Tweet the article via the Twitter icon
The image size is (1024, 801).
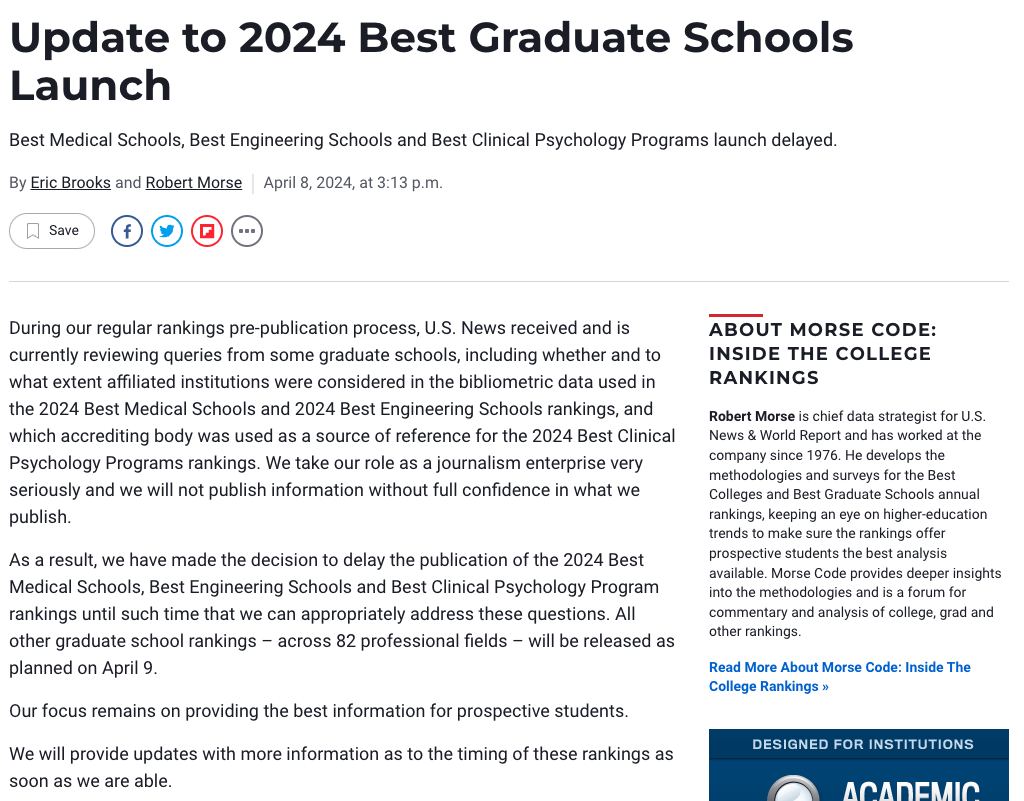167,231
